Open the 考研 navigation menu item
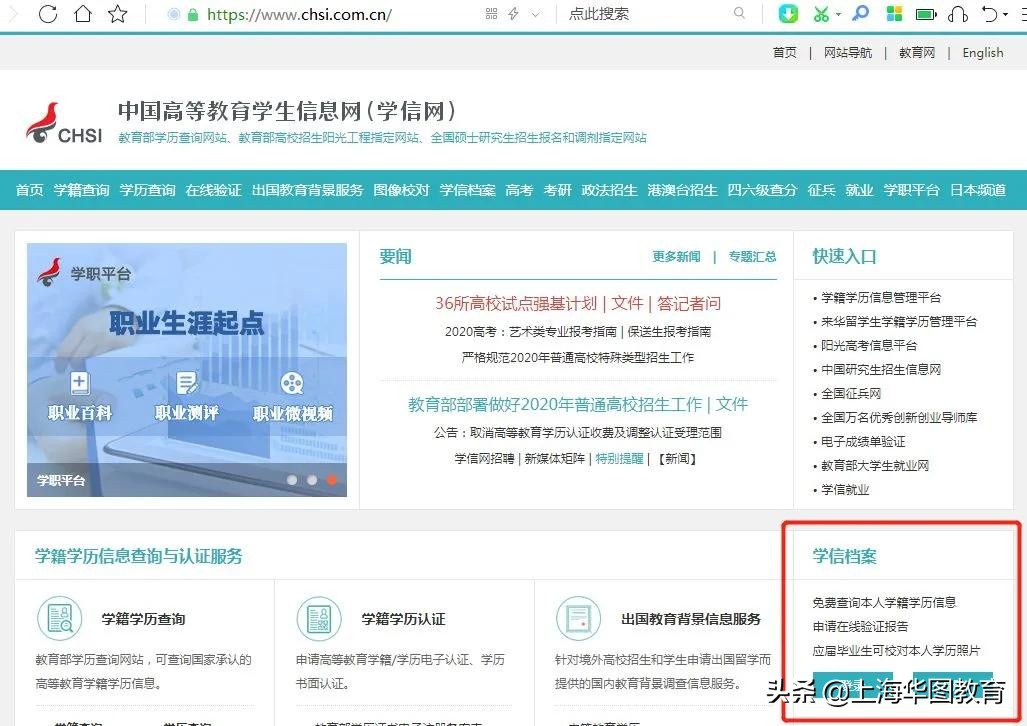 (557, 190)
